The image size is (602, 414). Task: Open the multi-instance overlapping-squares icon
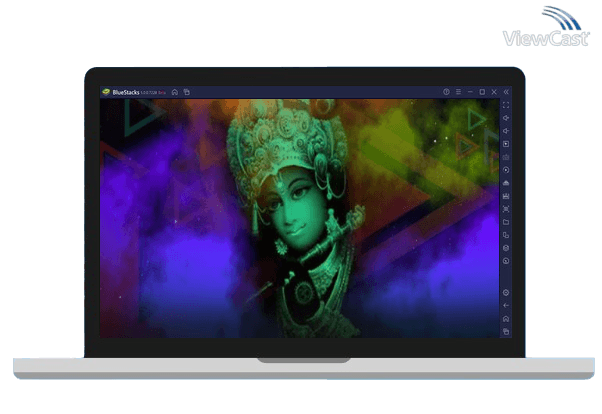(506, 235)
